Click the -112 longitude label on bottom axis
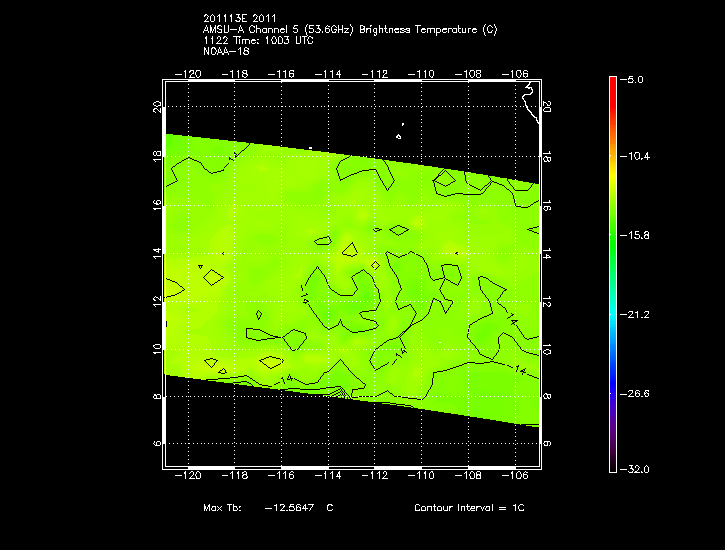 pyautogui.click(x=375, y=477)
